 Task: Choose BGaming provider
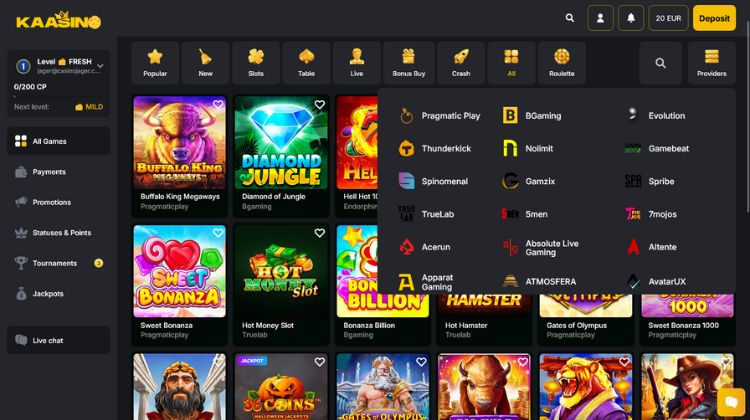coord(531,116)
